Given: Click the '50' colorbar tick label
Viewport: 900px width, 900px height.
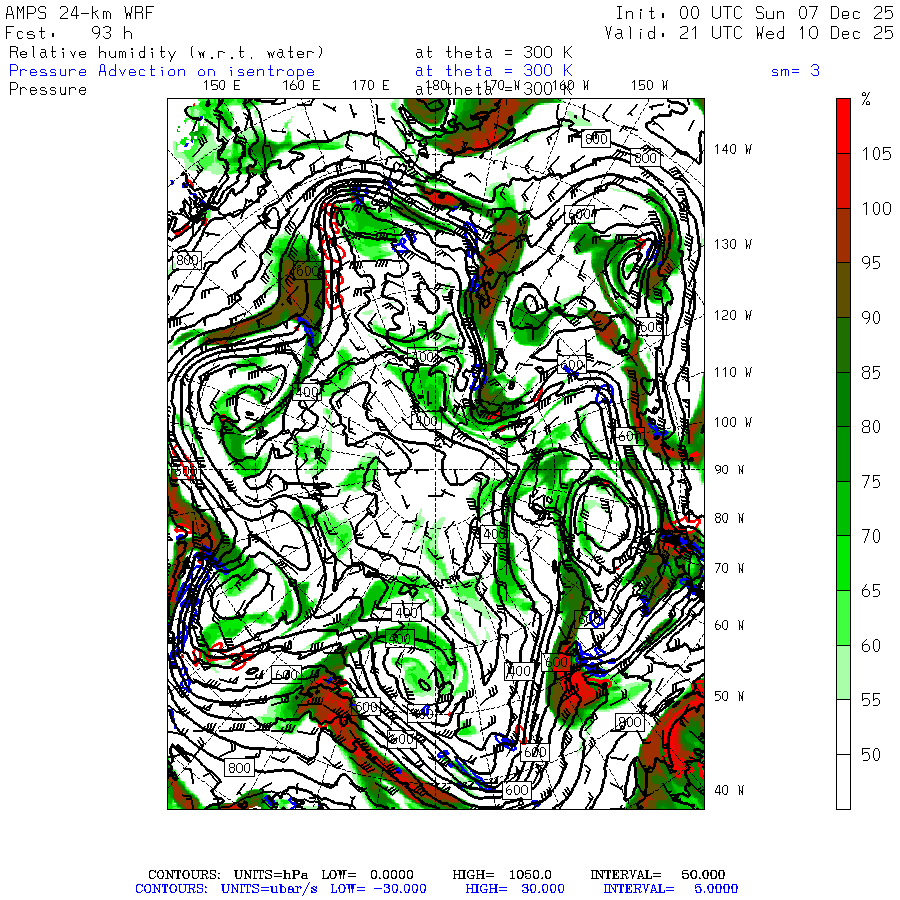Looking at the screenshot, I should [871, 755].
